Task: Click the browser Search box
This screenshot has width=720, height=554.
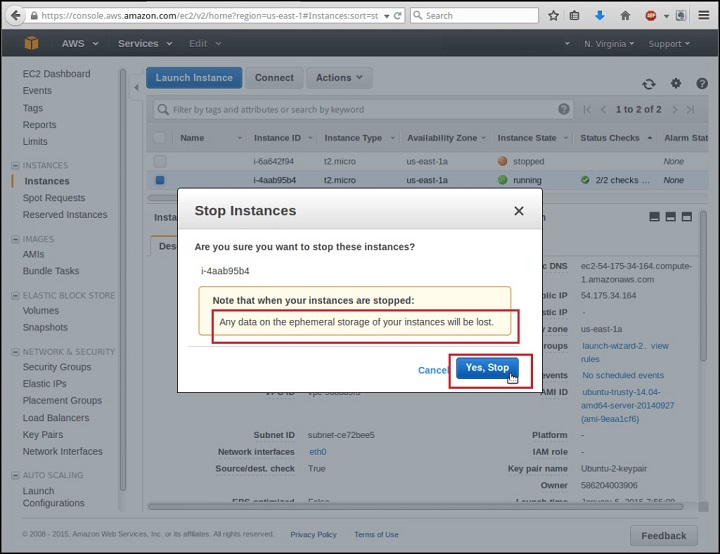Action: (x=474, y=16)
